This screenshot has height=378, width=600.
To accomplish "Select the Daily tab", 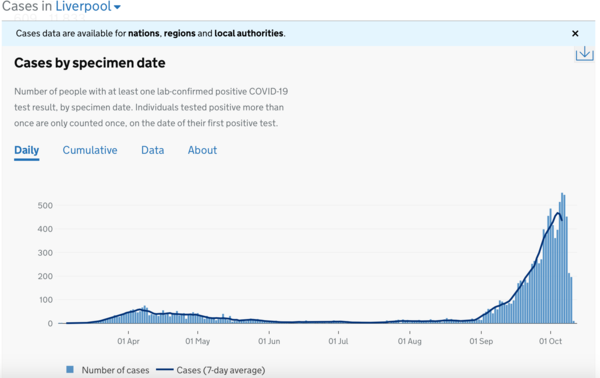I will pyautogui.click(x=26, y=150).
